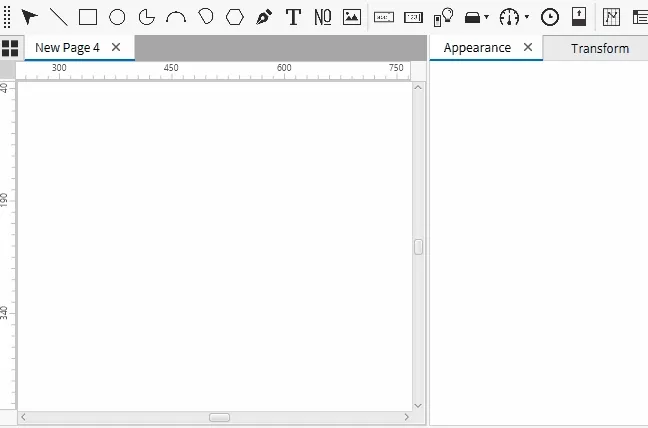The width and height of the screenshot is (648, 428).
Task: Switch to the Transform tab
Action: coord(600,48)
